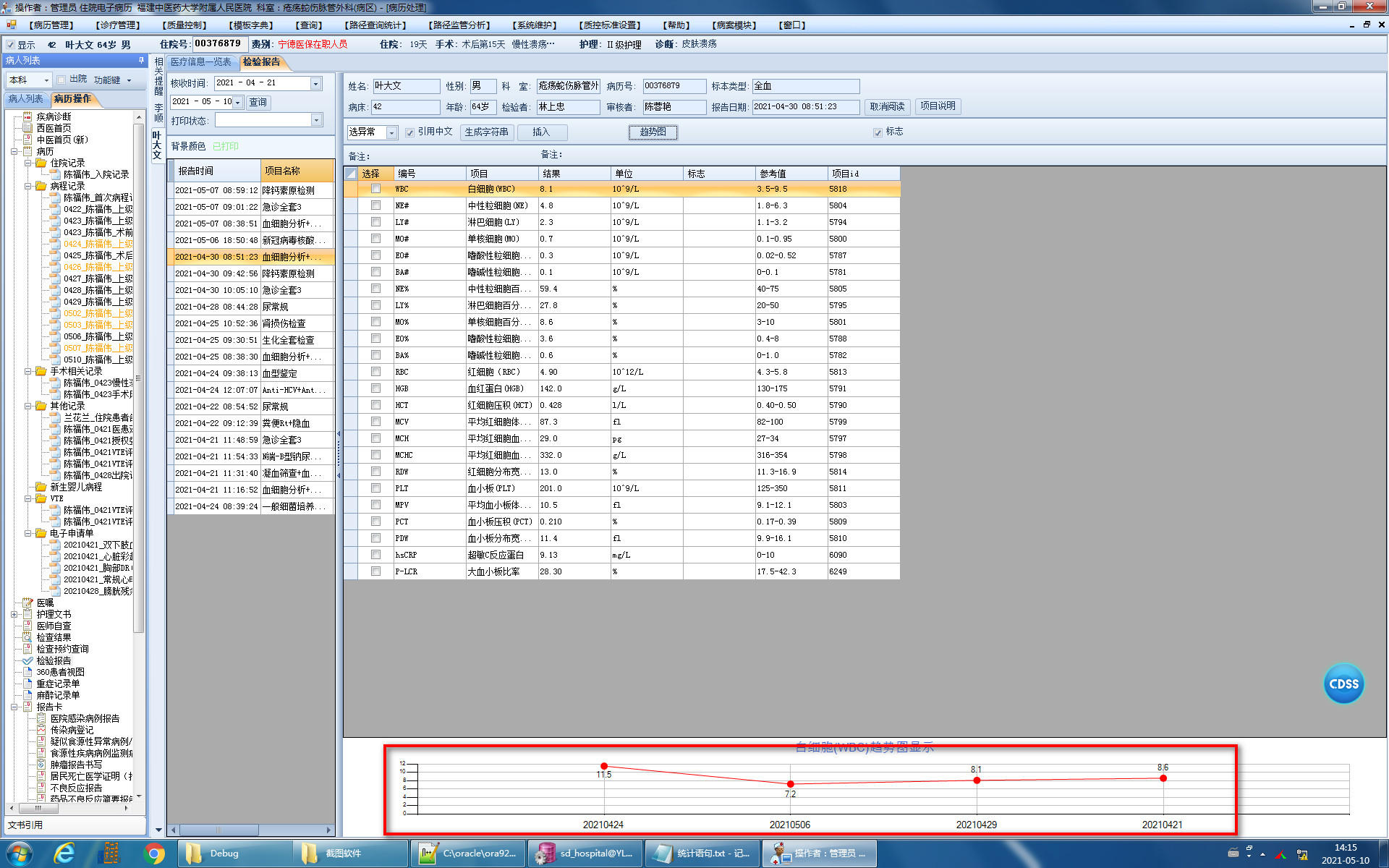Enable the 出院 checkbox

pos(61,80)
